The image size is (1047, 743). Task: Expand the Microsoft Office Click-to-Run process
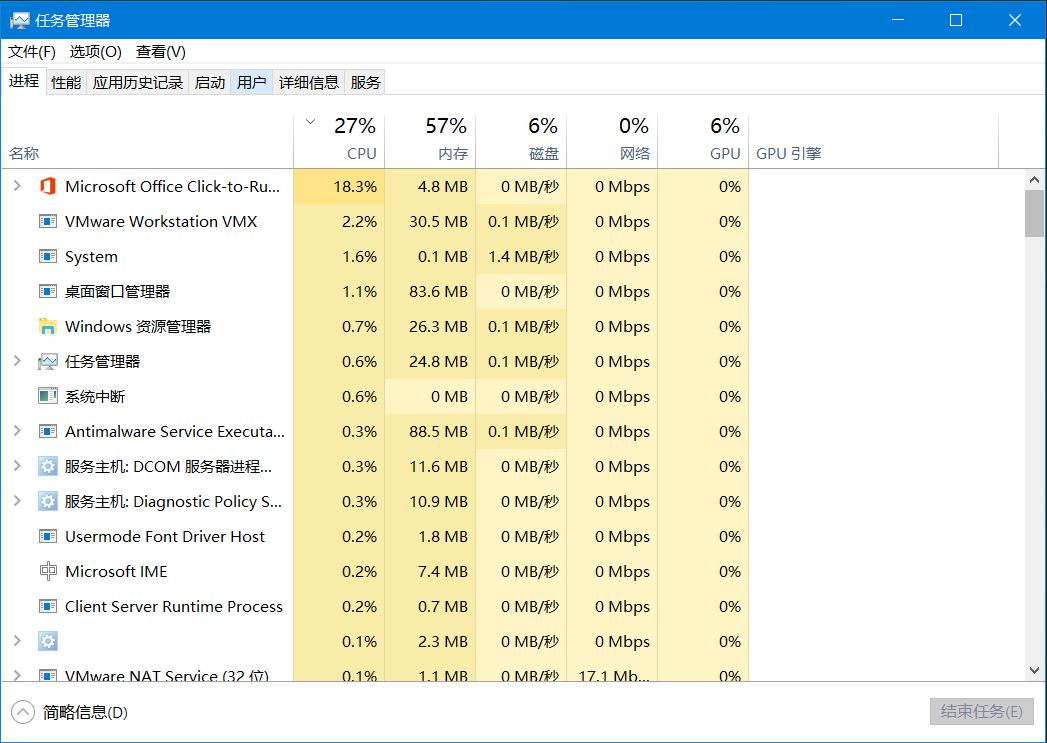tap(17, 186)
